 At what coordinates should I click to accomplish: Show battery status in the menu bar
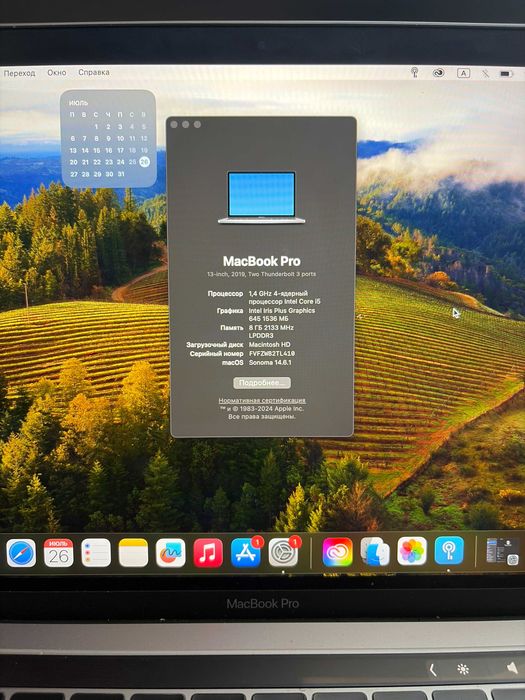click(506, 74)
